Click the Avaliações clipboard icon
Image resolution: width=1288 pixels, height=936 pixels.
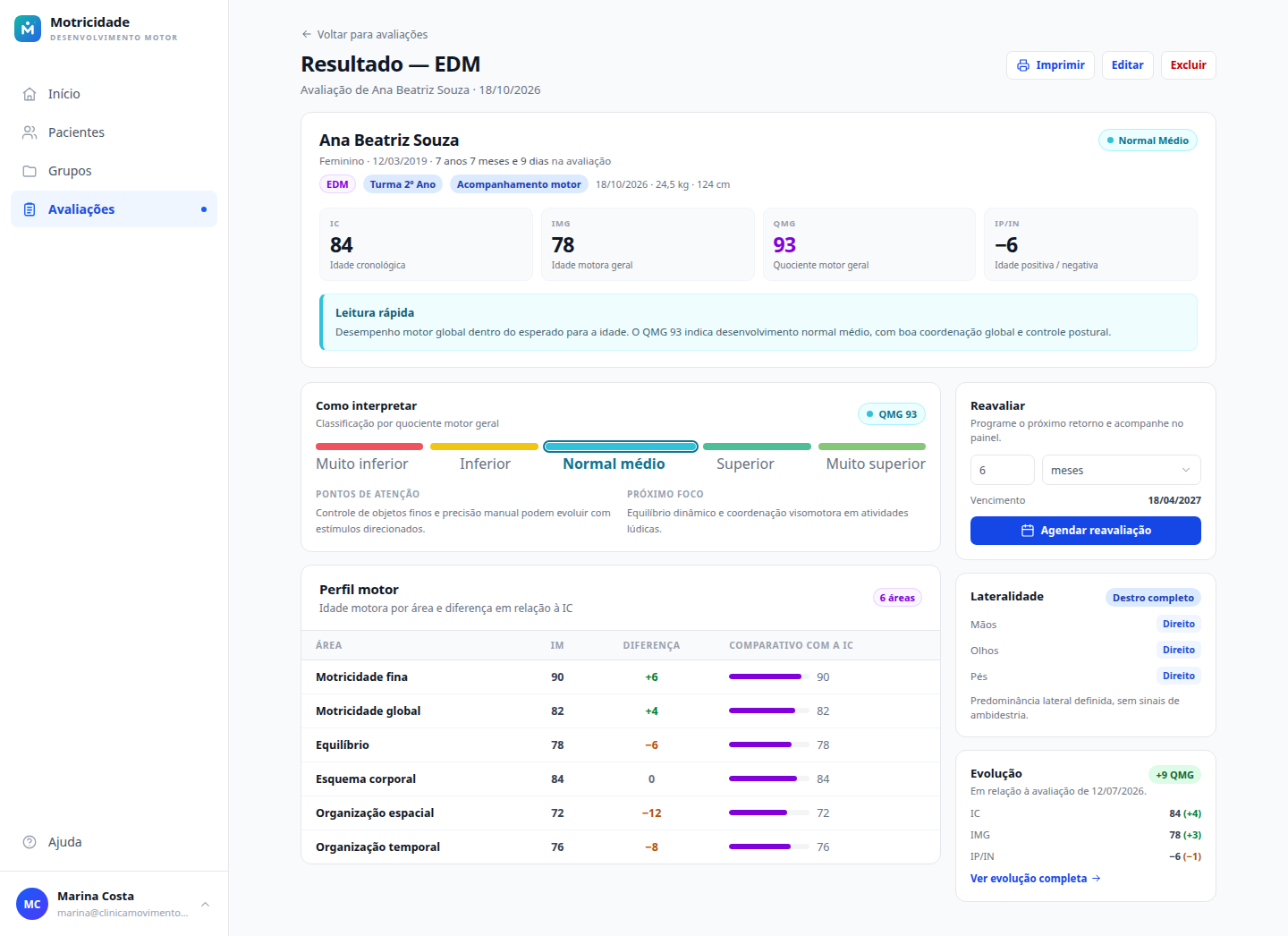click(30, 209)
